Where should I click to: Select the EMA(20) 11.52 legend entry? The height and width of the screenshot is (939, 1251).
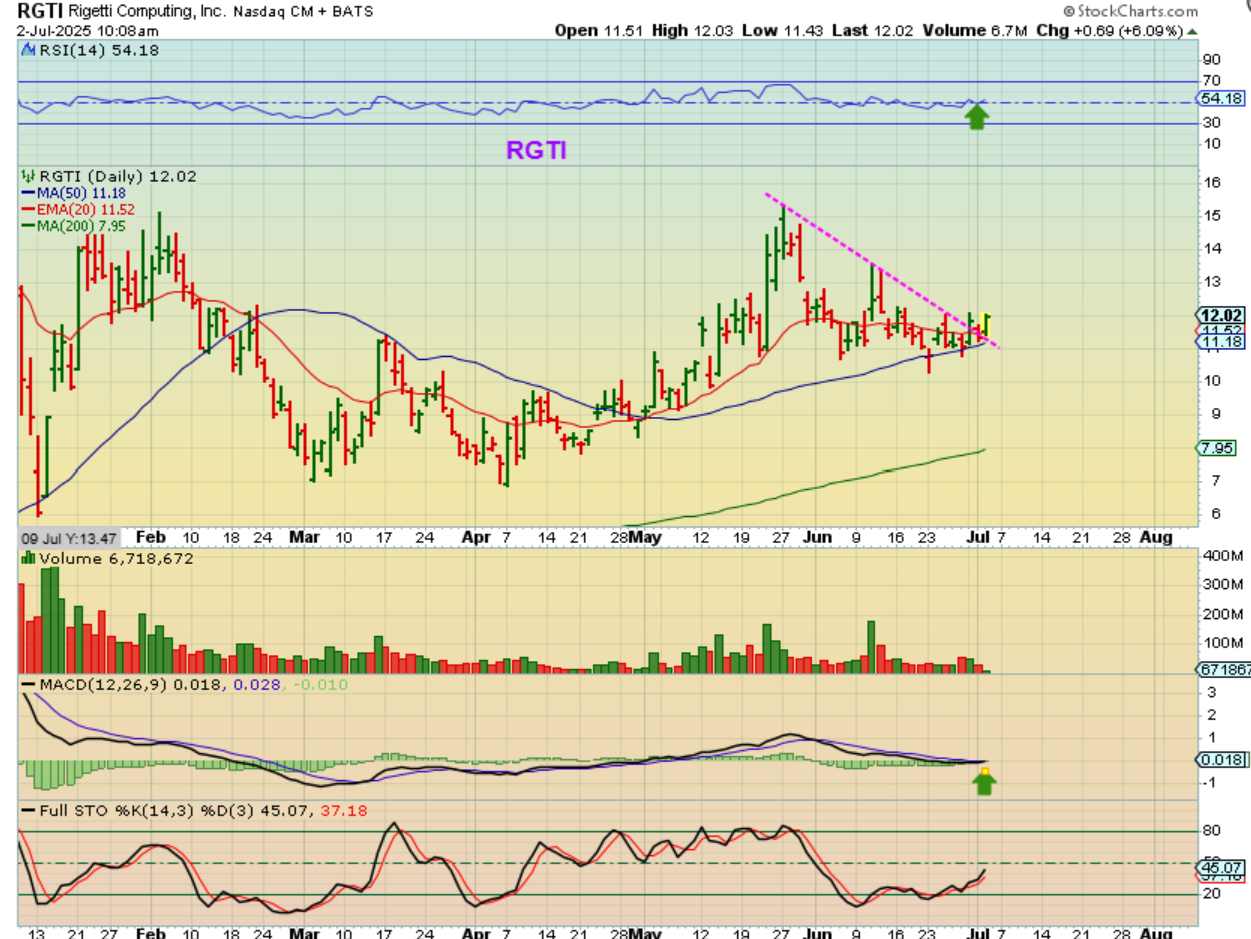click(x=77, y=209)
